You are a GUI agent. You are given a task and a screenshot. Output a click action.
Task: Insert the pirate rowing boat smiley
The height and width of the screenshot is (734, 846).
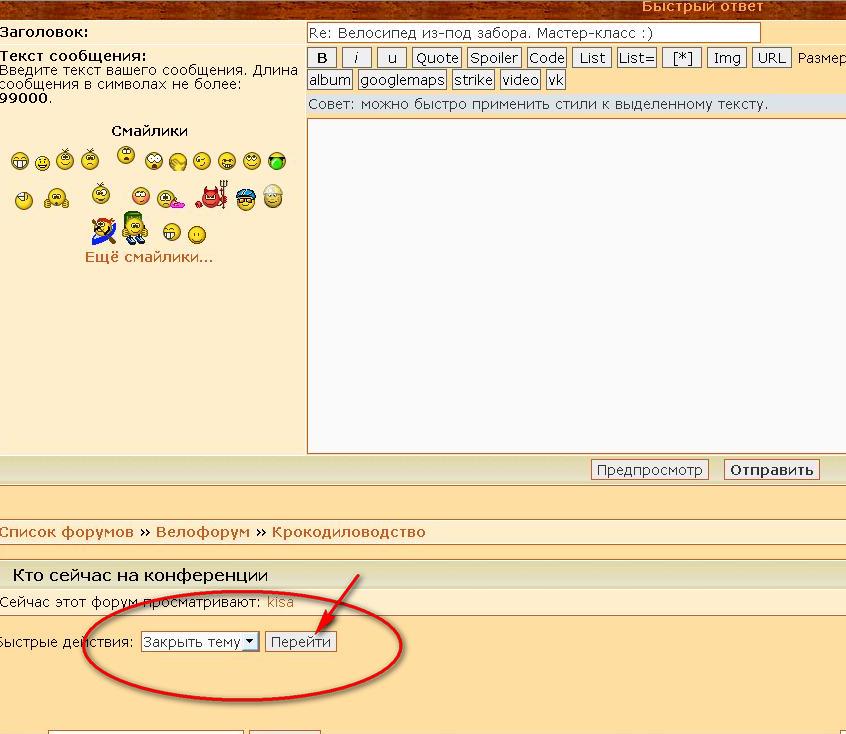tap(104, 231)
